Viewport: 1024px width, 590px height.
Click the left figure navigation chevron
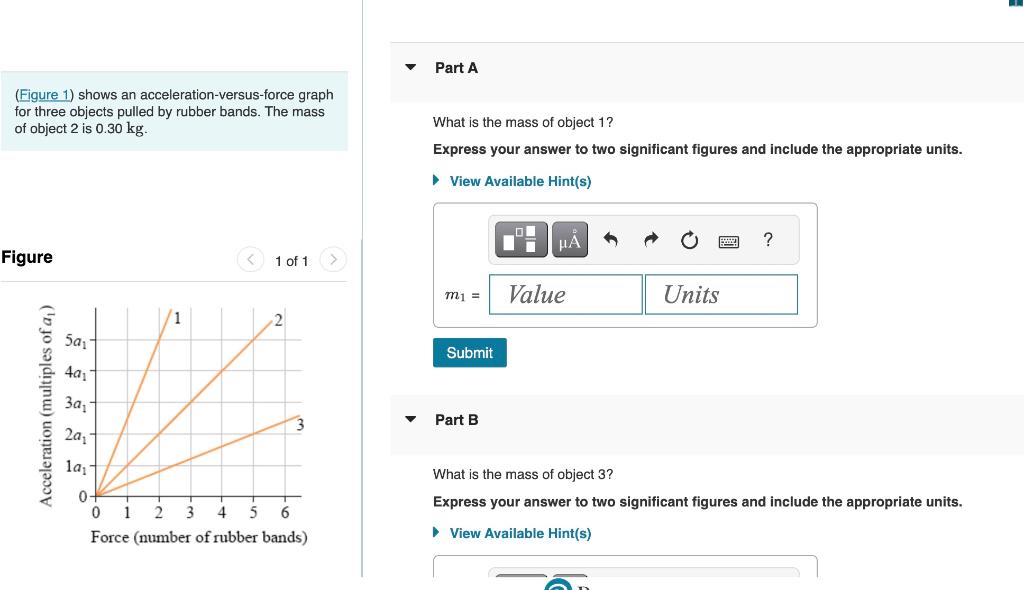250,259
